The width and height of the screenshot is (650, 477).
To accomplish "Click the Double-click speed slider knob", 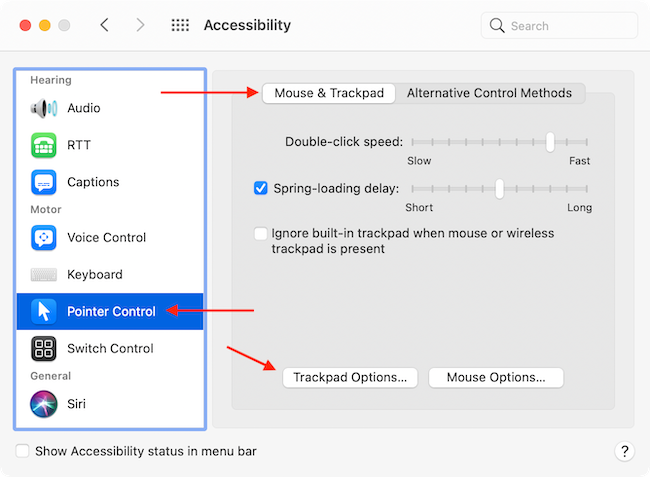I will pyautogui.click(x=550, y=142).
